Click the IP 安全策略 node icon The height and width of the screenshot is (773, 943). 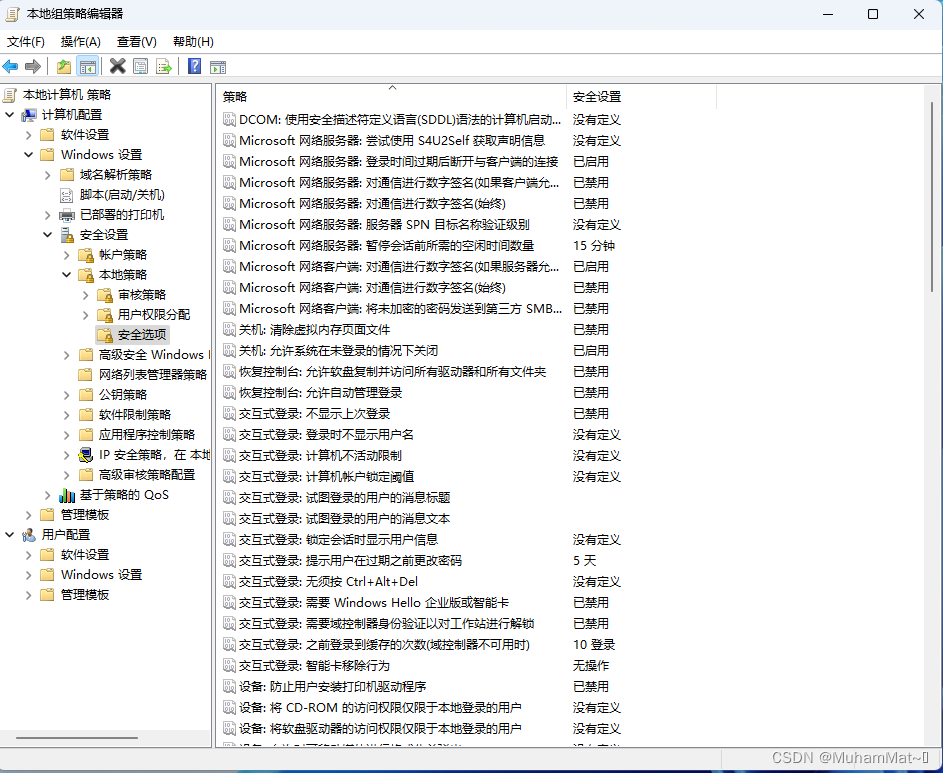[86, 455]
